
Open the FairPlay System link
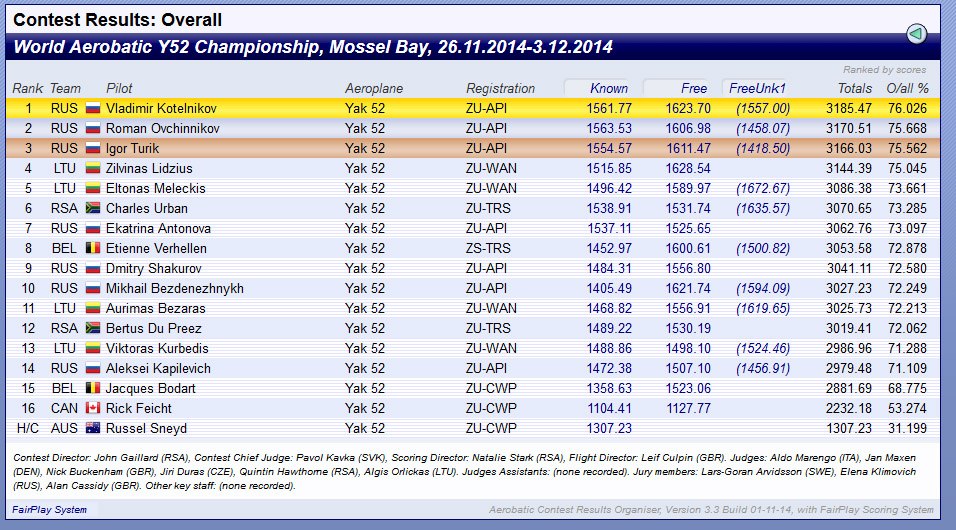(49, 509)
